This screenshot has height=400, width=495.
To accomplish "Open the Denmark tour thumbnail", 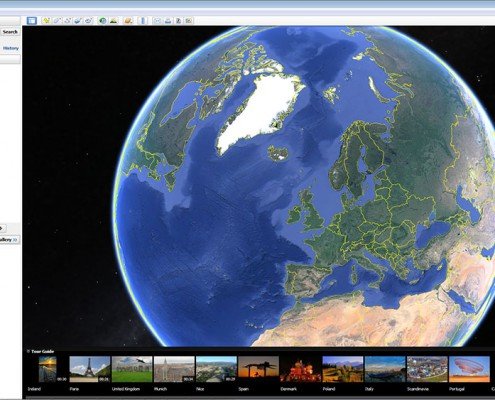I will tap(301, 369).
